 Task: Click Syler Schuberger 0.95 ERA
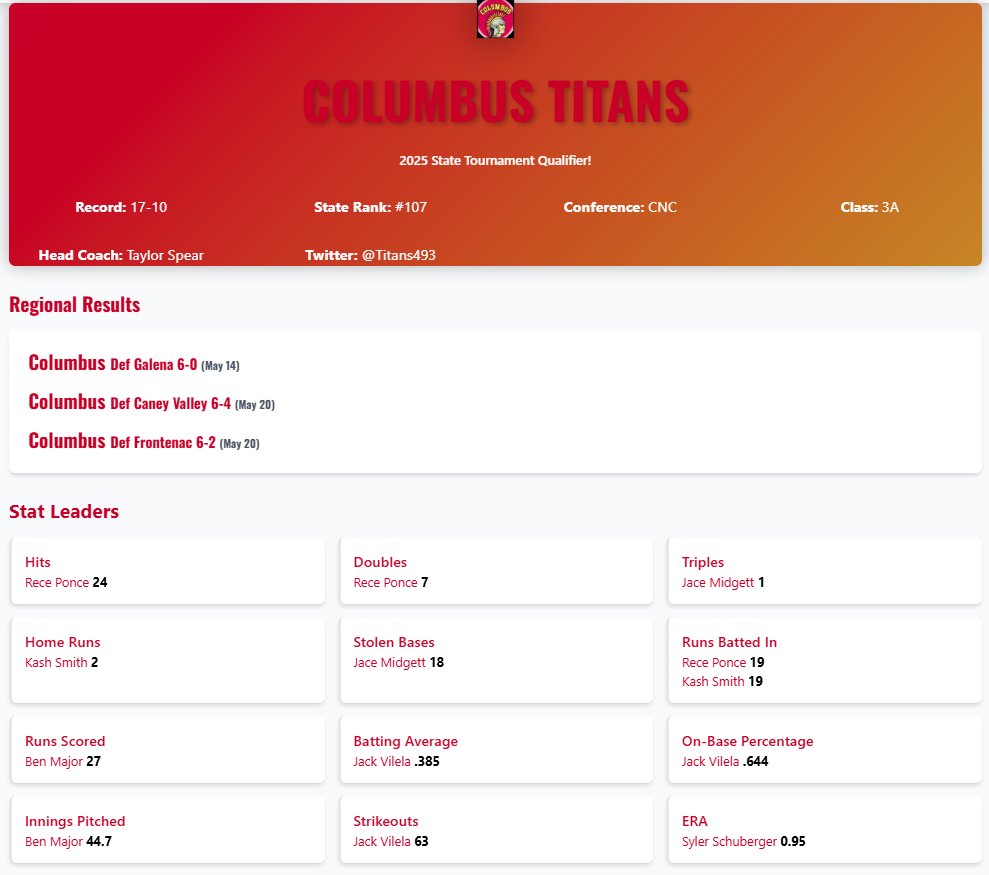[x=744, y=842]
